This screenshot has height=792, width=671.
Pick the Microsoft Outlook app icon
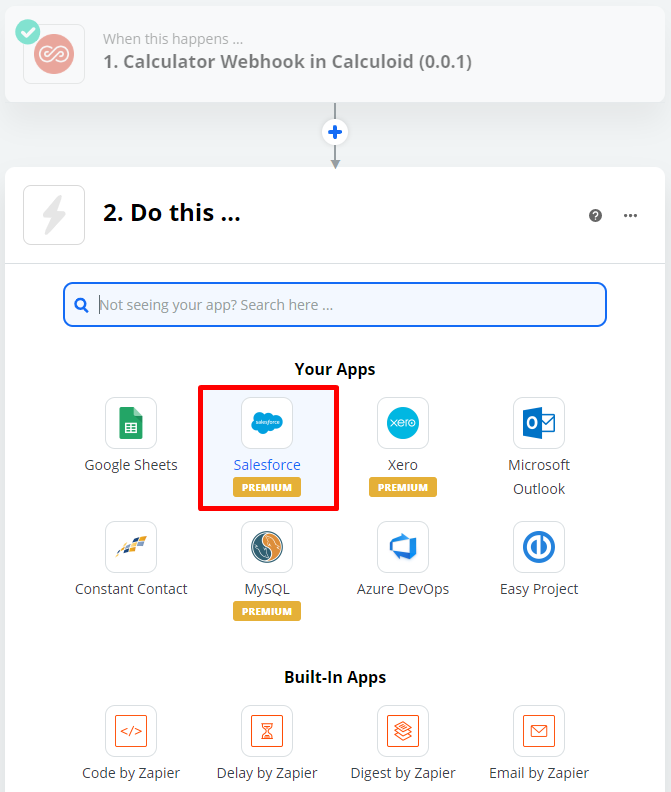(x=539, y=423)
